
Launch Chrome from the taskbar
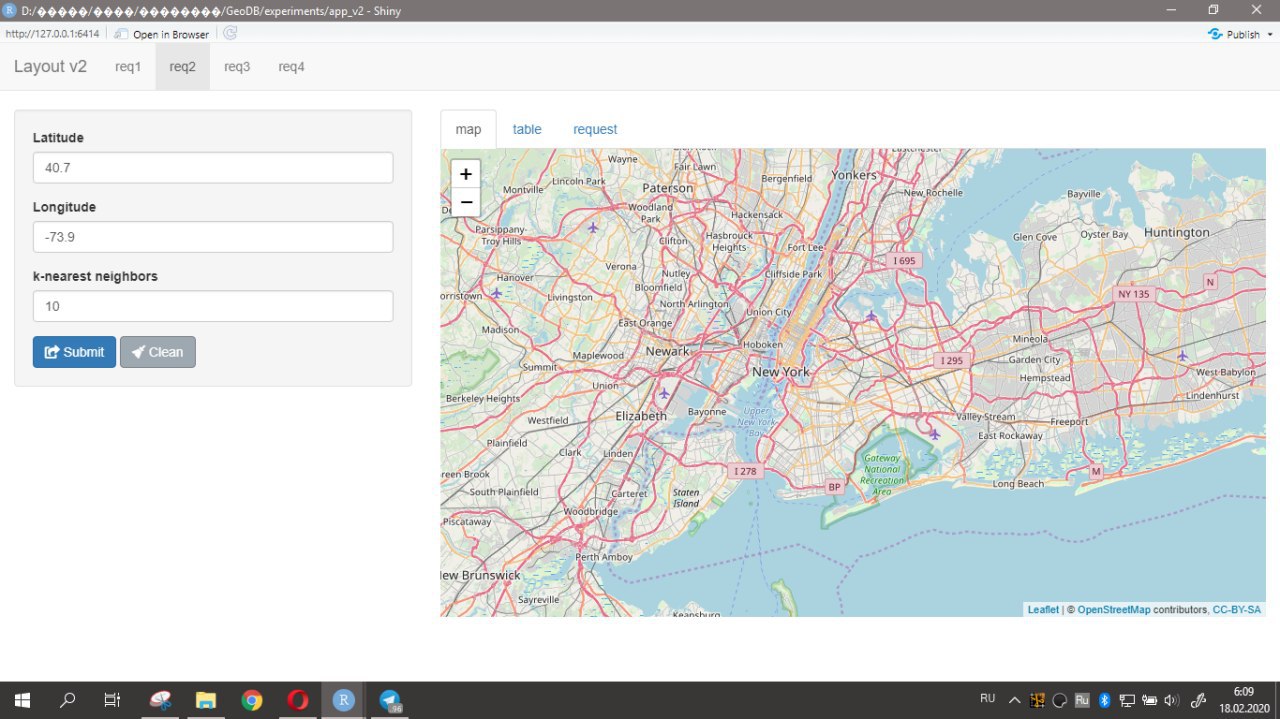(251, 700)
